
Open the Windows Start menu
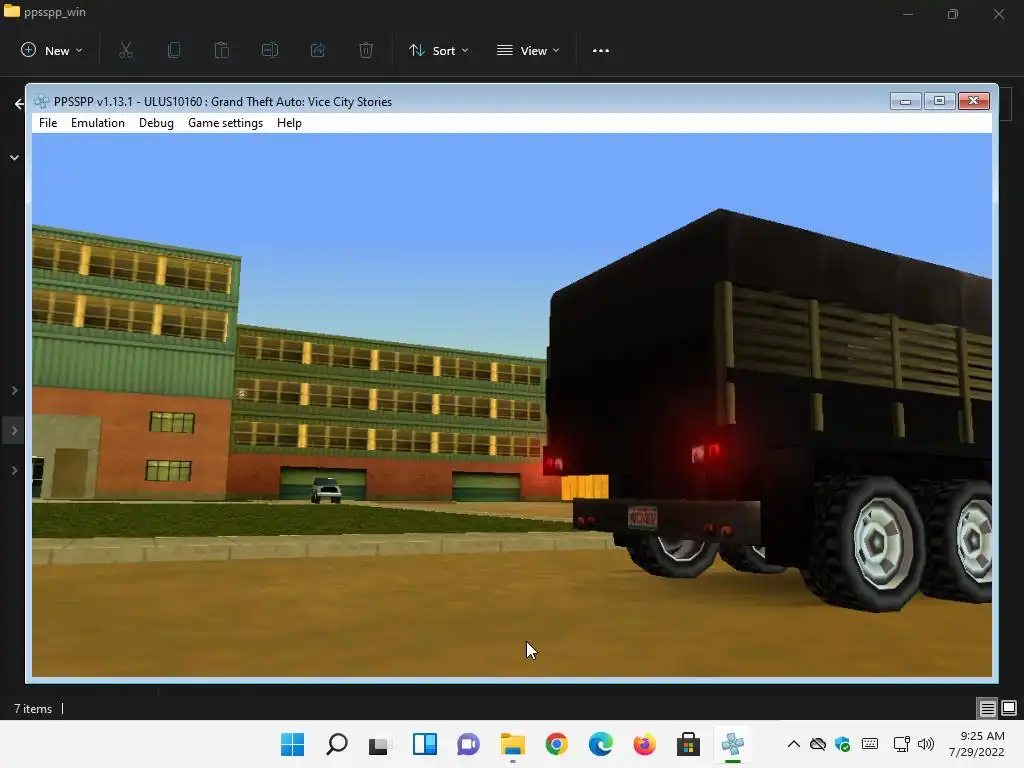click(293, 744)
